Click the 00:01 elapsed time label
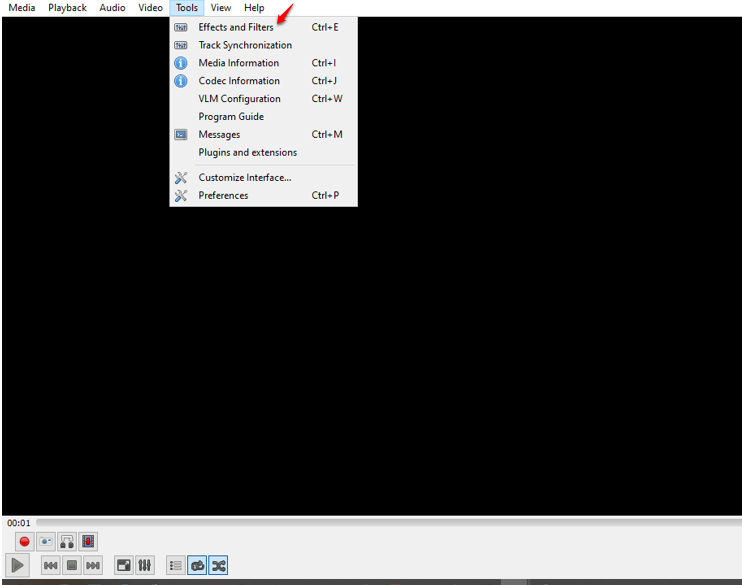The width and height of the screenshot is (742, 585). [x=18, y=523]
